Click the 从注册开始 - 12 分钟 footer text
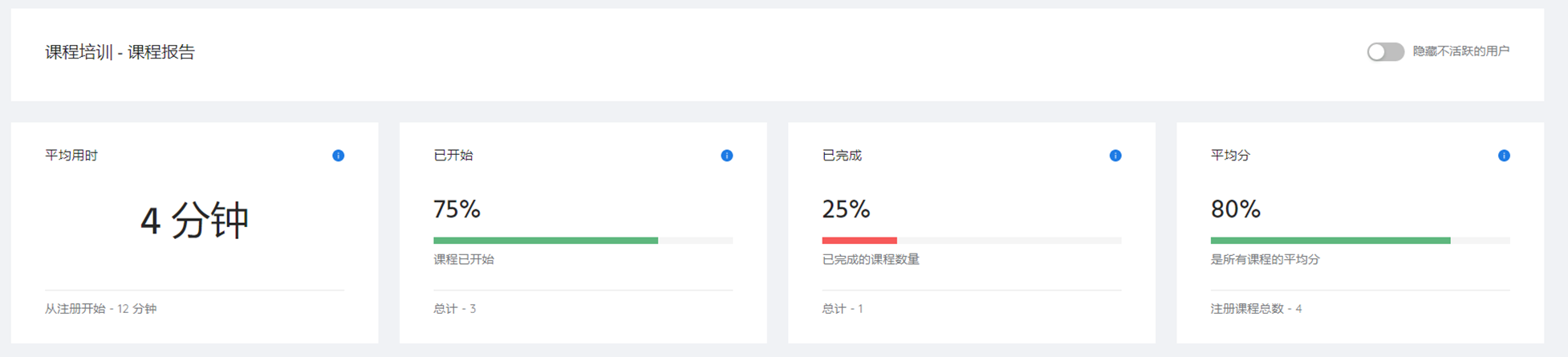Image resolution: width=1568 pixels, height=357 pixels. point(100,309)
